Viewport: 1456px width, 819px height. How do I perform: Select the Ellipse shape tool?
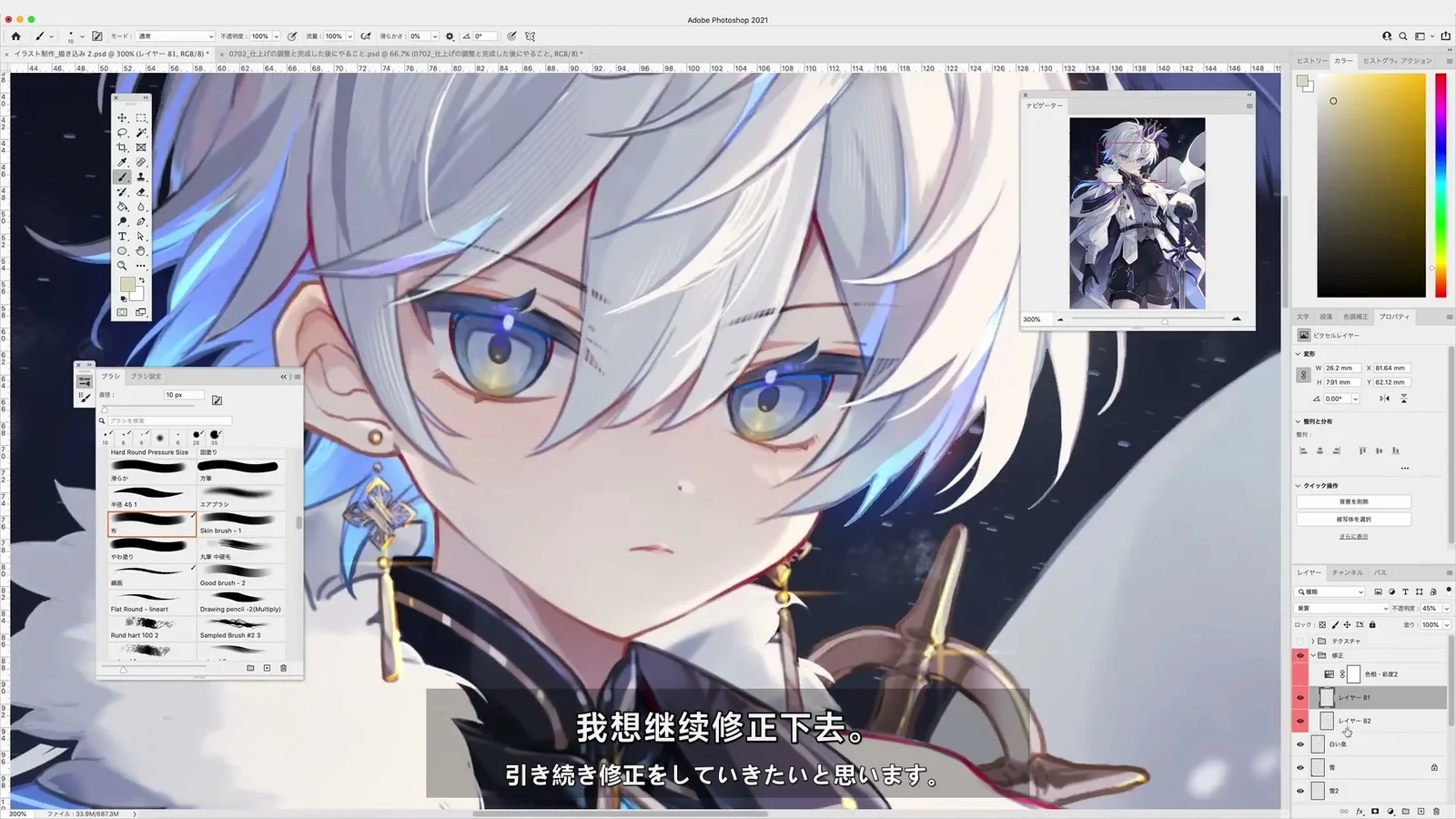(122, 251)
